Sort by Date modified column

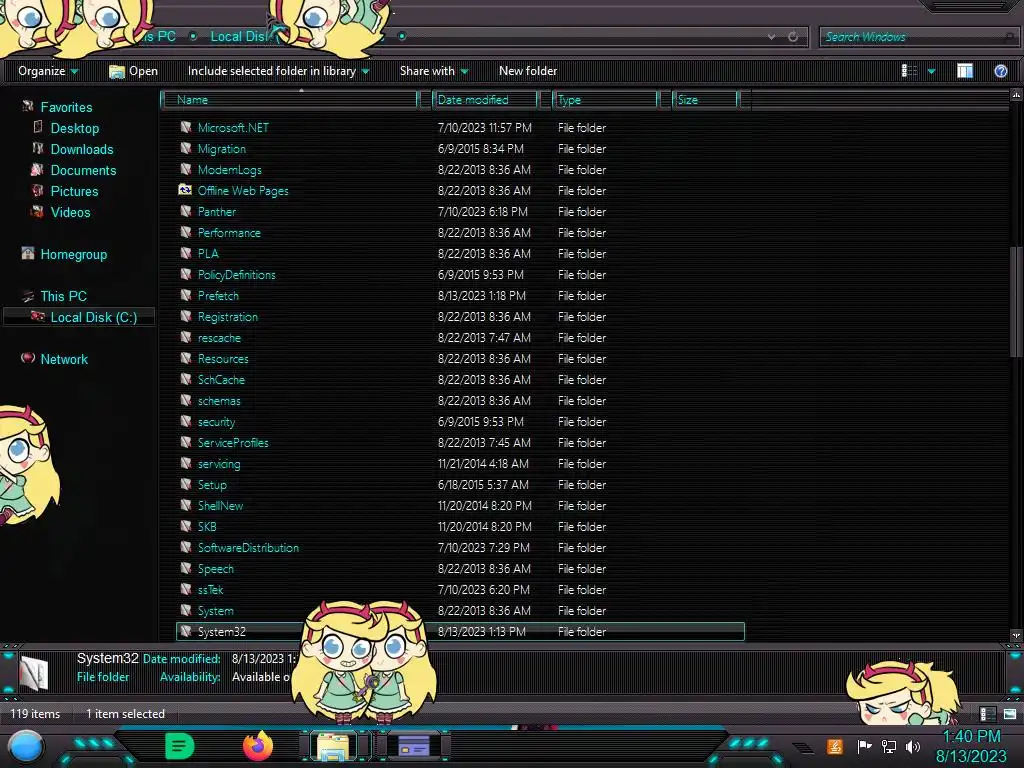[x=485, y=100]
